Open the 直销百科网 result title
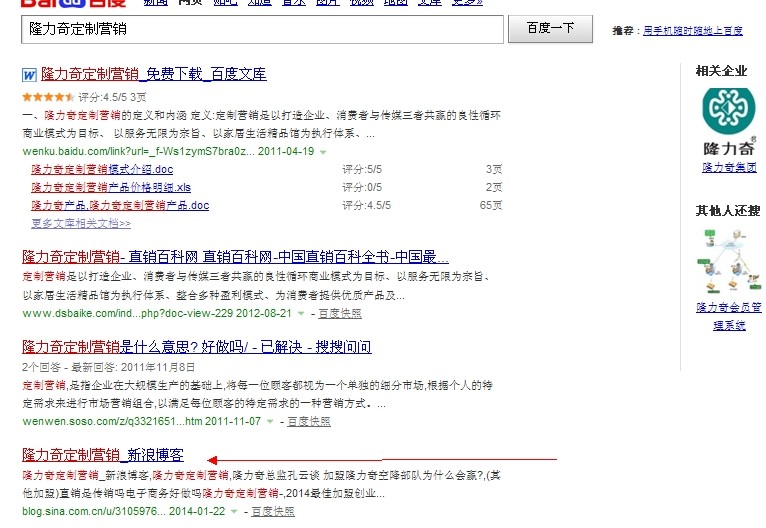 (235, 257)
